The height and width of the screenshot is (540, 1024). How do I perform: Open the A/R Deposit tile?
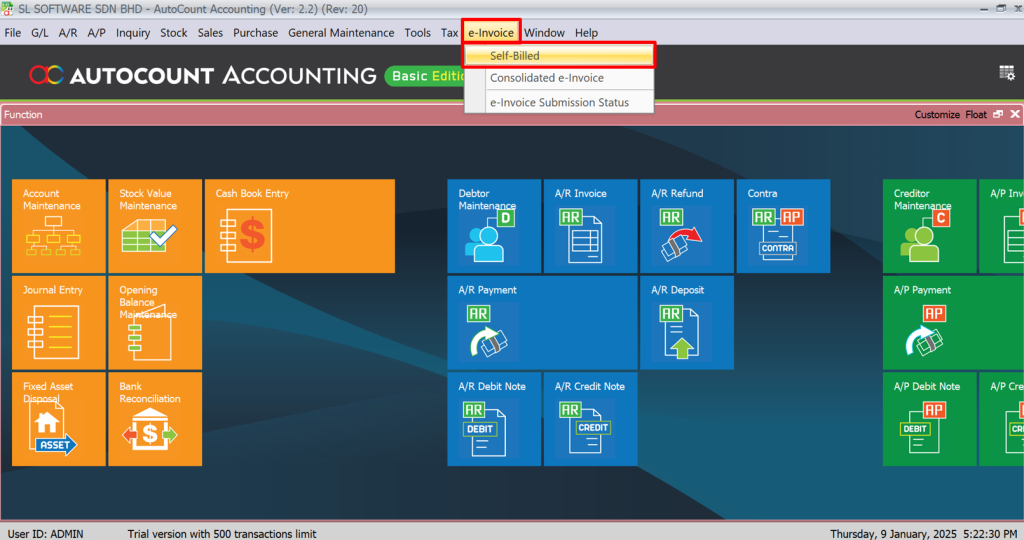pyautogui.click(x=687, y=323)
